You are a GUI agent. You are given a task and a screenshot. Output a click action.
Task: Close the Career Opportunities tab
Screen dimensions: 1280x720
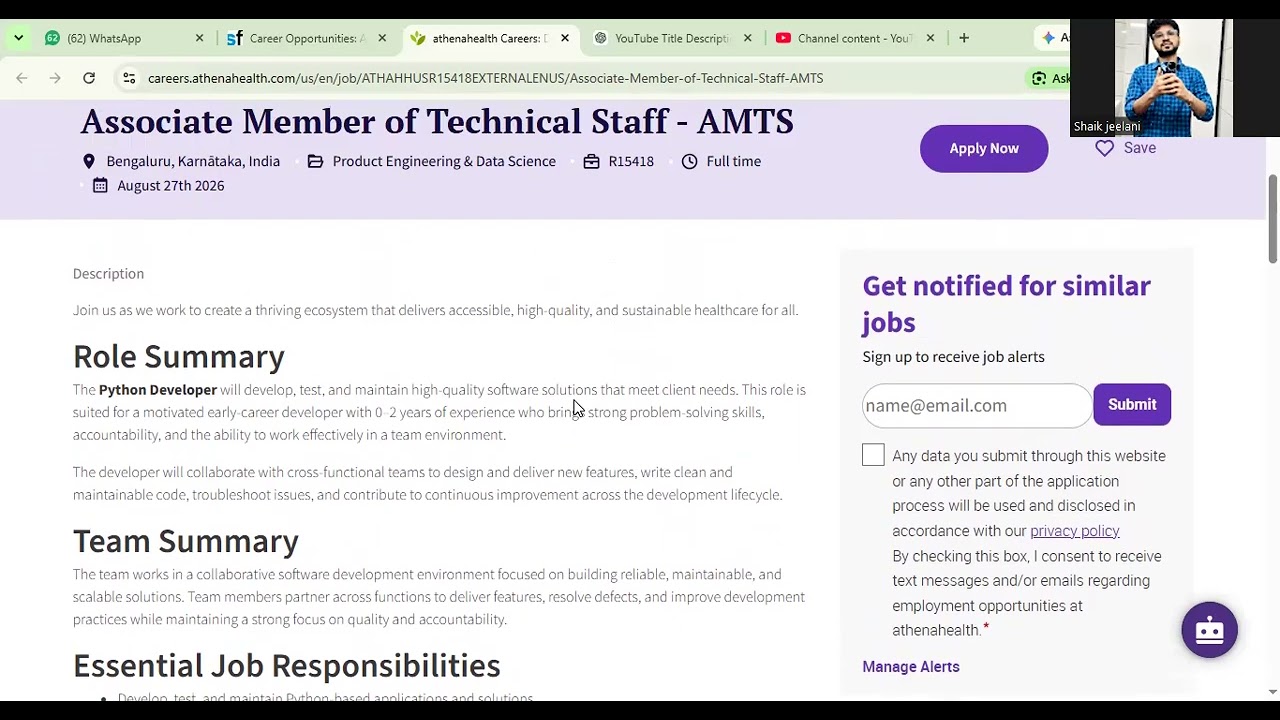click(382, 38)
